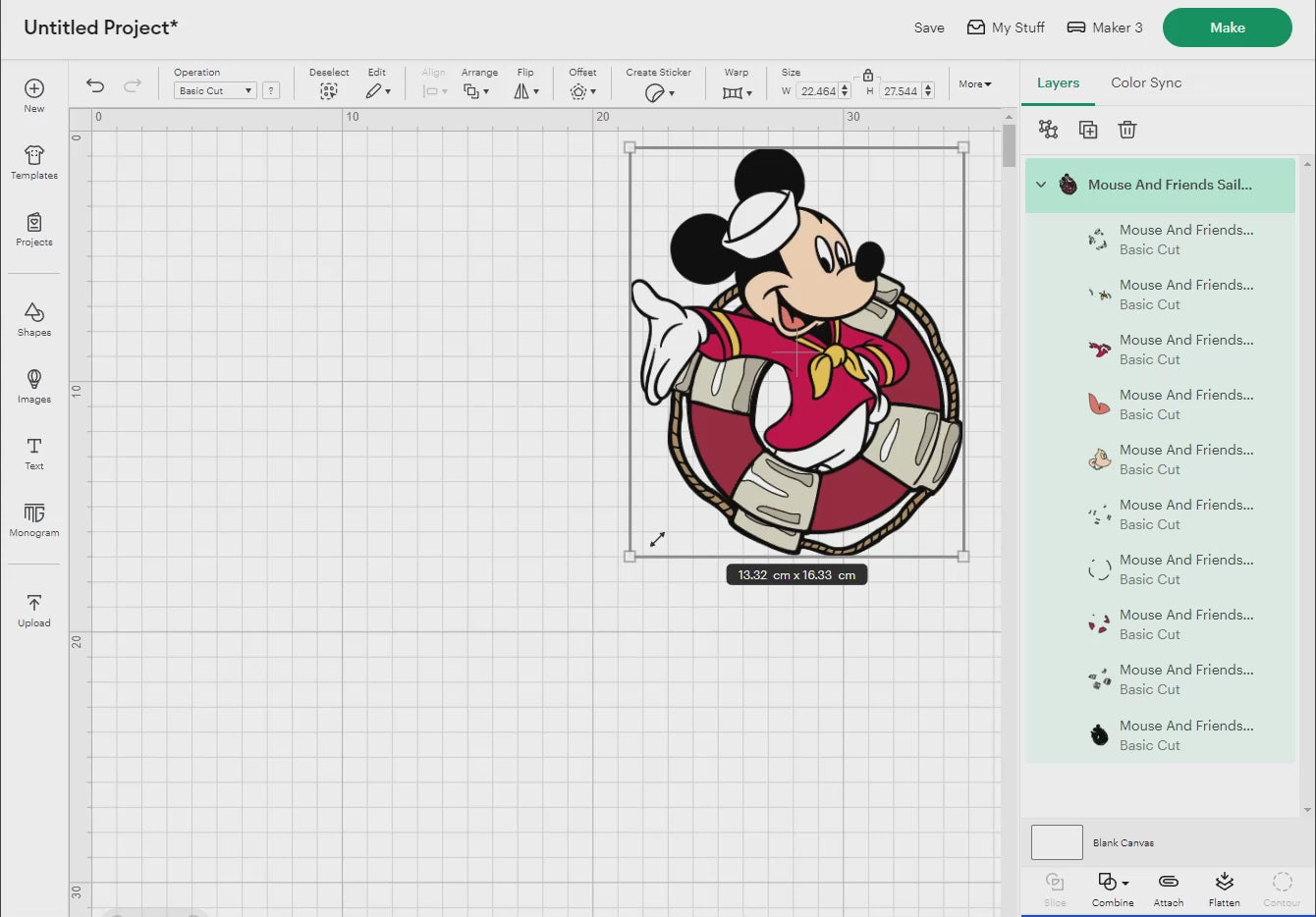The width and height of the screenshot is (1316, 917).
Task: Click the Untitled Project title
Action: [x=101, y=27]
